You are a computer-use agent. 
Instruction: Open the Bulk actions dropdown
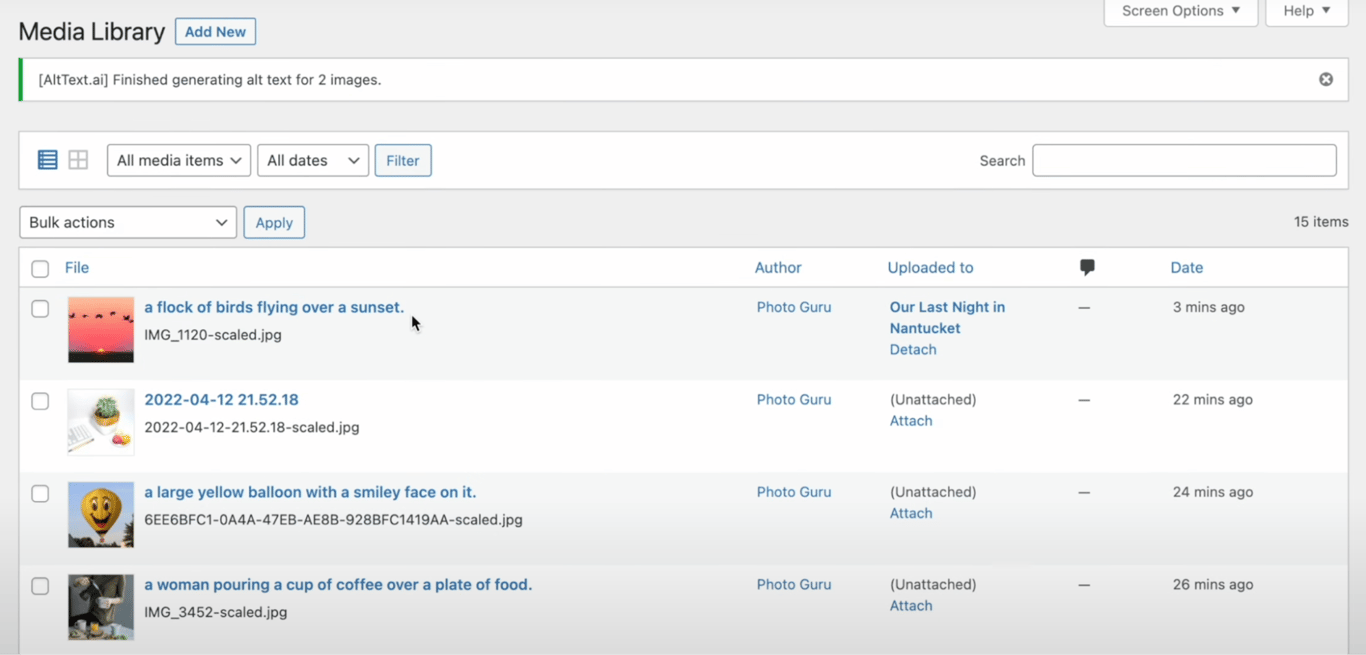pos(127,222)
